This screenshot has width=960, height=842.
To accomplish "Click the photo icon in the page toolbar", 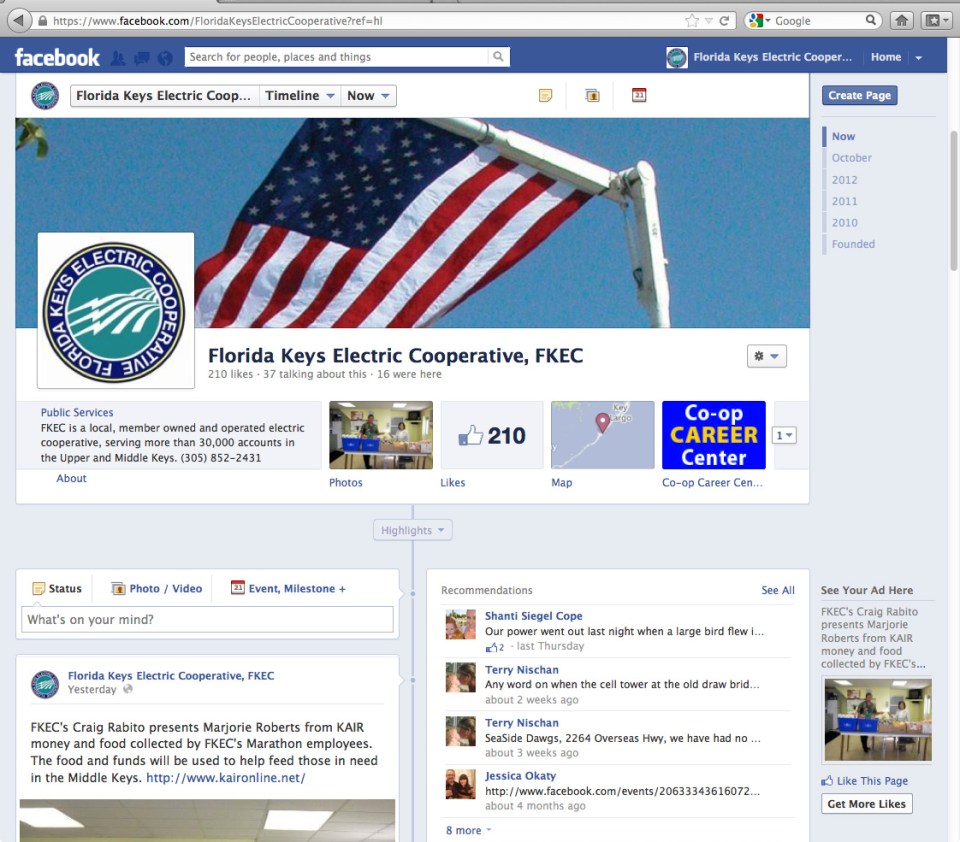I will pyautogui.click(x=592, y=96).
